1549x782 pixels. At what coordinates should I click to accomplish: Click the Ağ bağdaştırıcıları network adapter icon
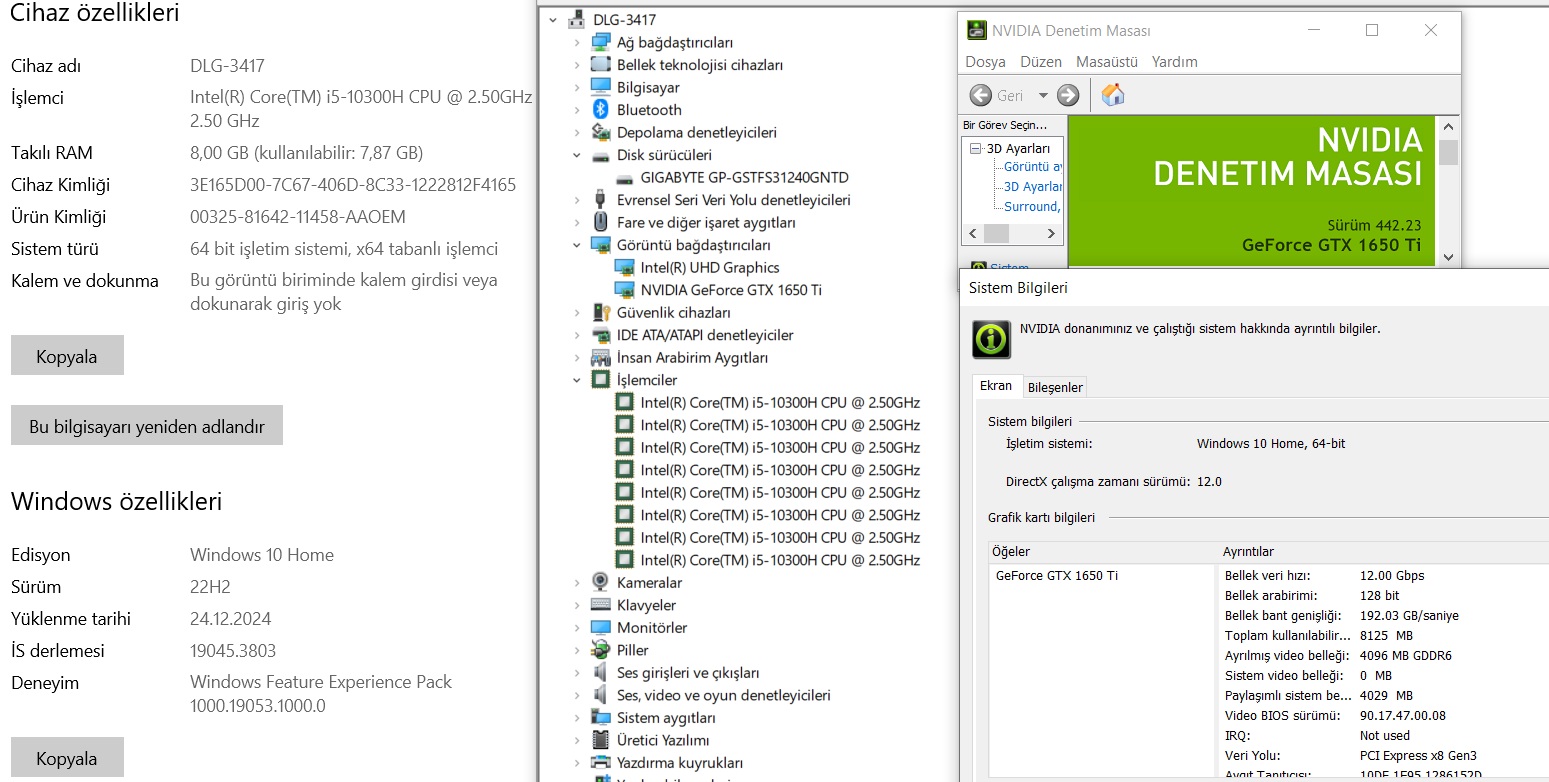tap(600, 42)
